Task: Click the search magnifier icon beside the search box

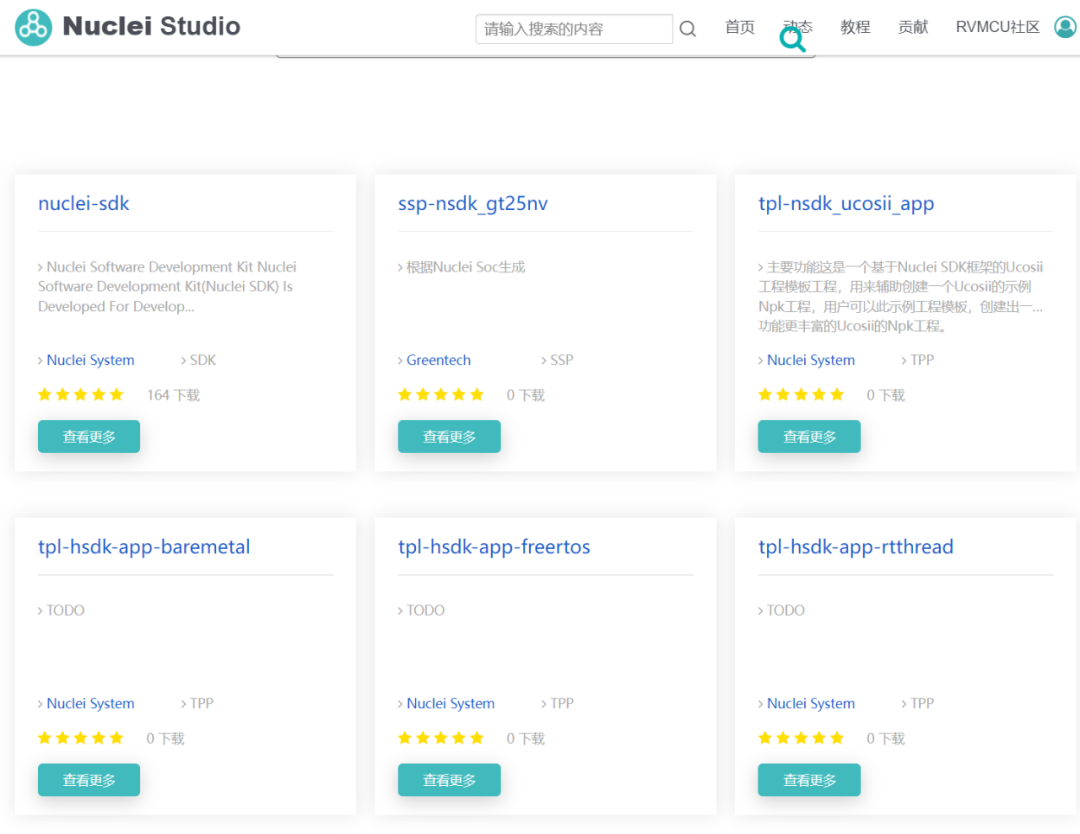Action: (x=687, y=29)
